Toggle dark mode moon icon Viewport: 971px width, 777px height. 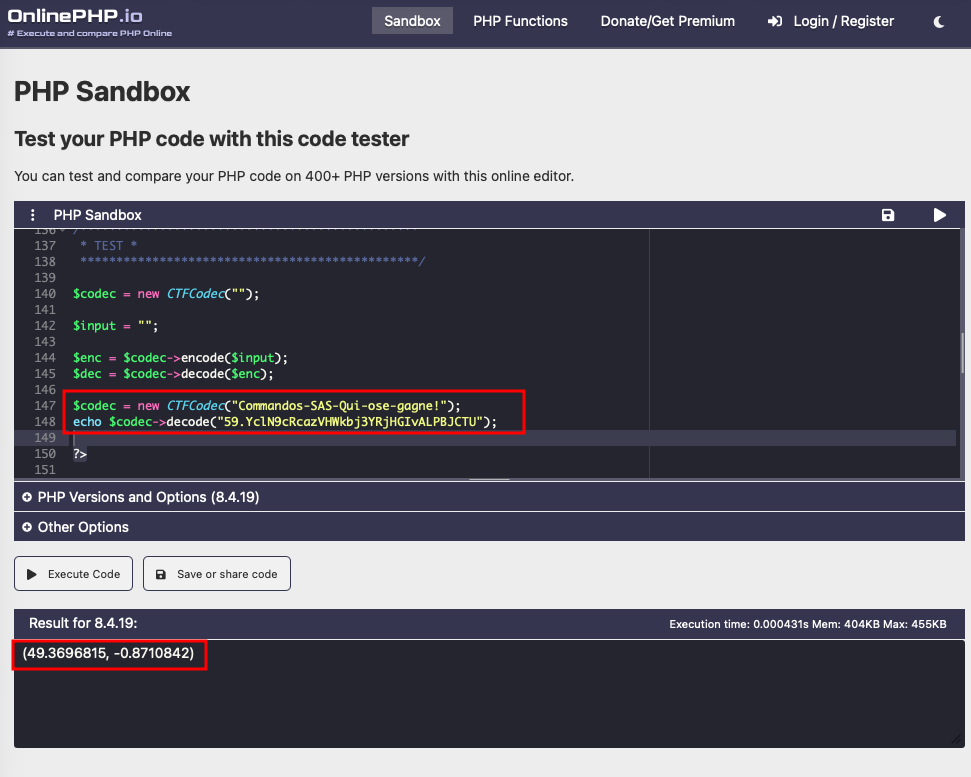(x=939, y=22)
